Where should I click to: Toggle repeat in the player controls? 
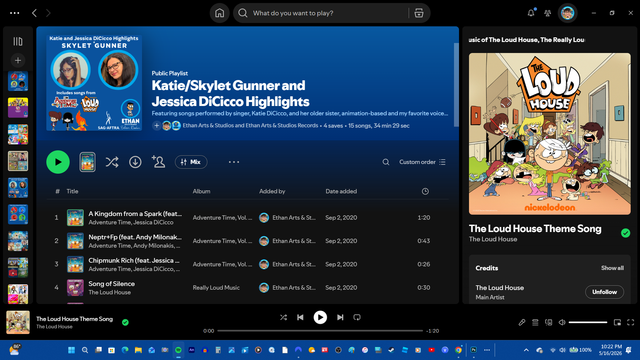click(357, 317)
